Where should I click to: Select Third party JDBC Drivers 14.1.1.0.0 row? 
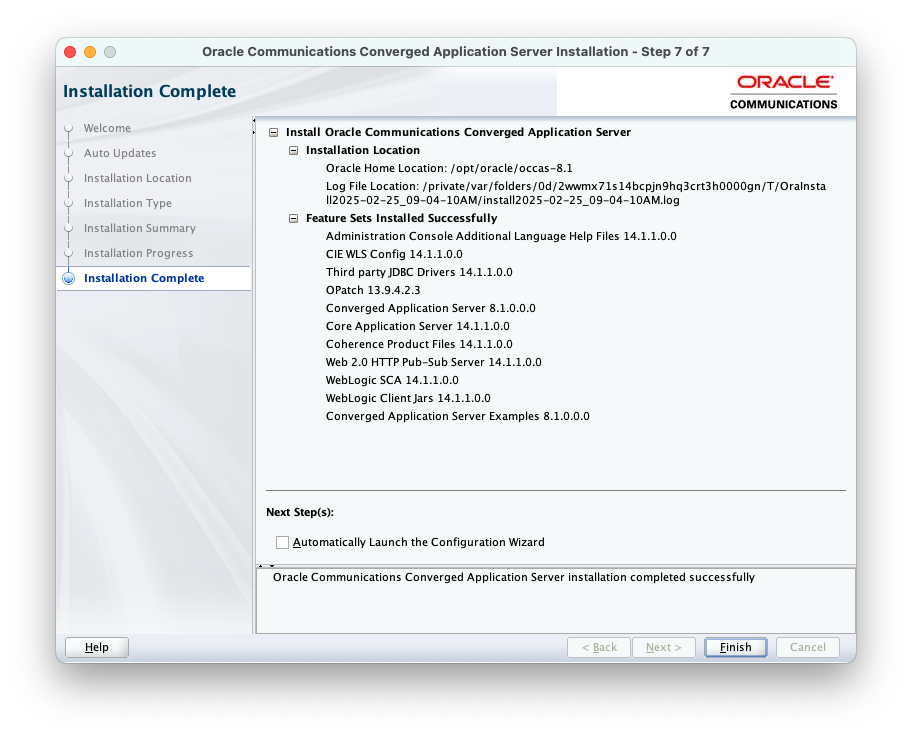[x=419, y=272]
